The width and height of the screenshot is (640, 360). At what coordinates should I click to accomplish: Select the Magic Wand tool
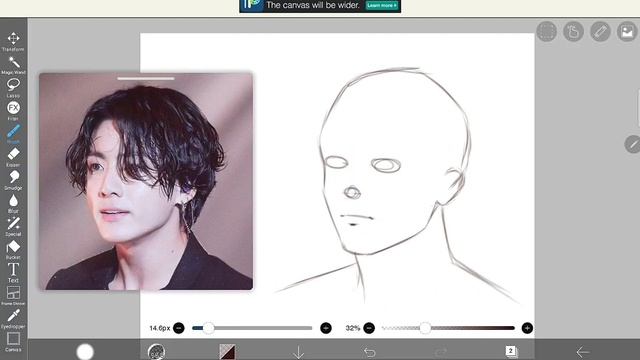(x=13, y=65)
